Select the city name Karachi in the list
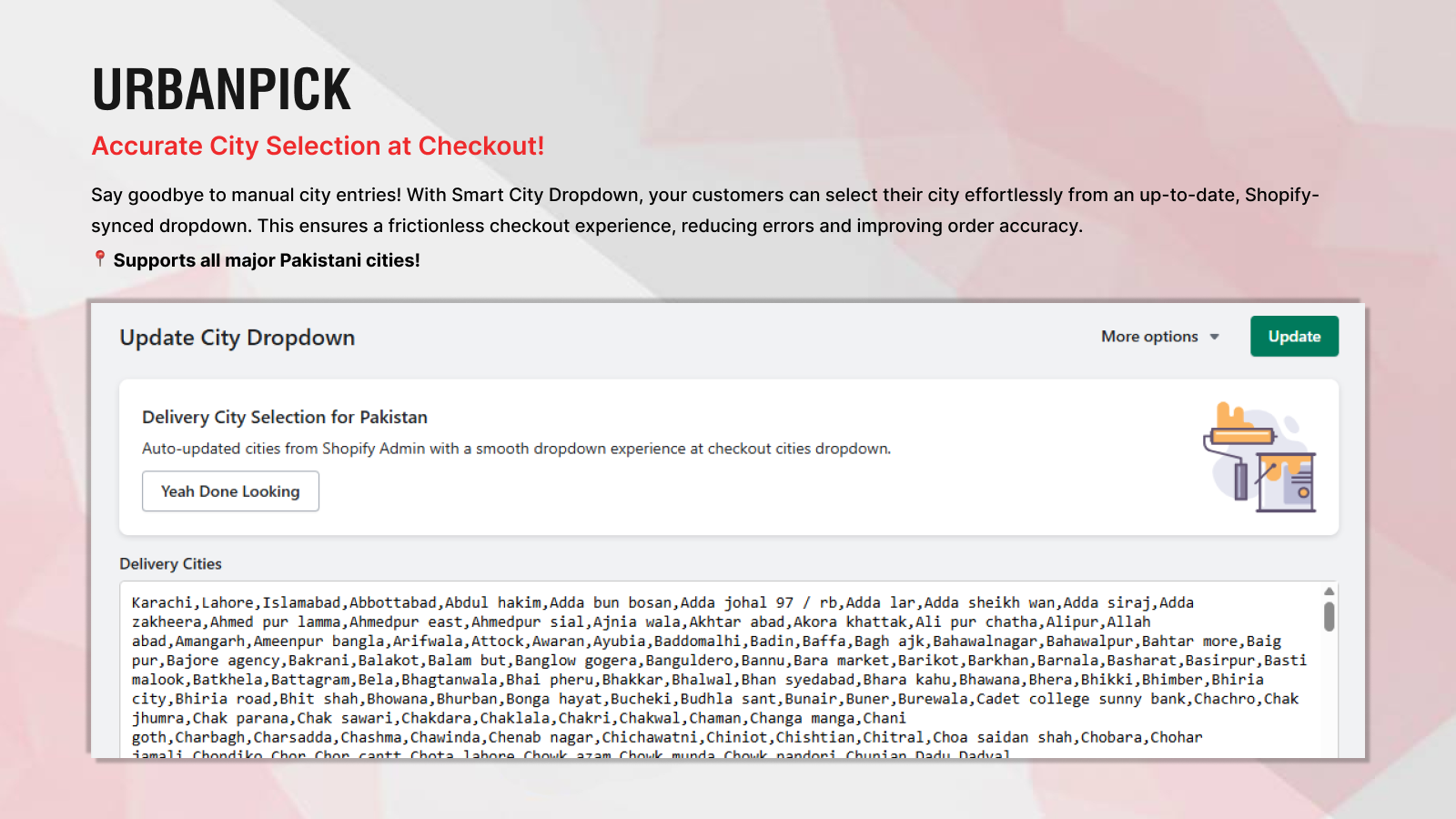 pyautogui.click(x=161, y=602)
